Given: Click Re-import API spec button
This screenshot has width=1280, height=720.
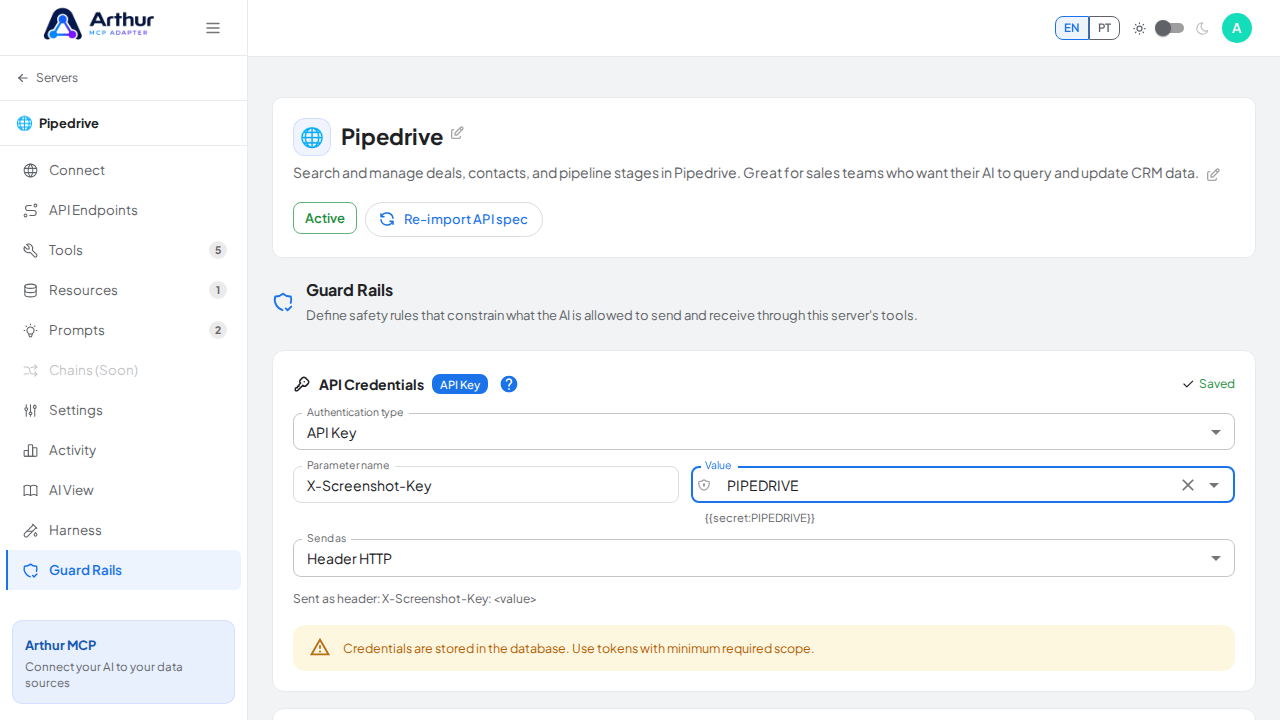Looking at the screenshot, I should [x=454, y=219].
